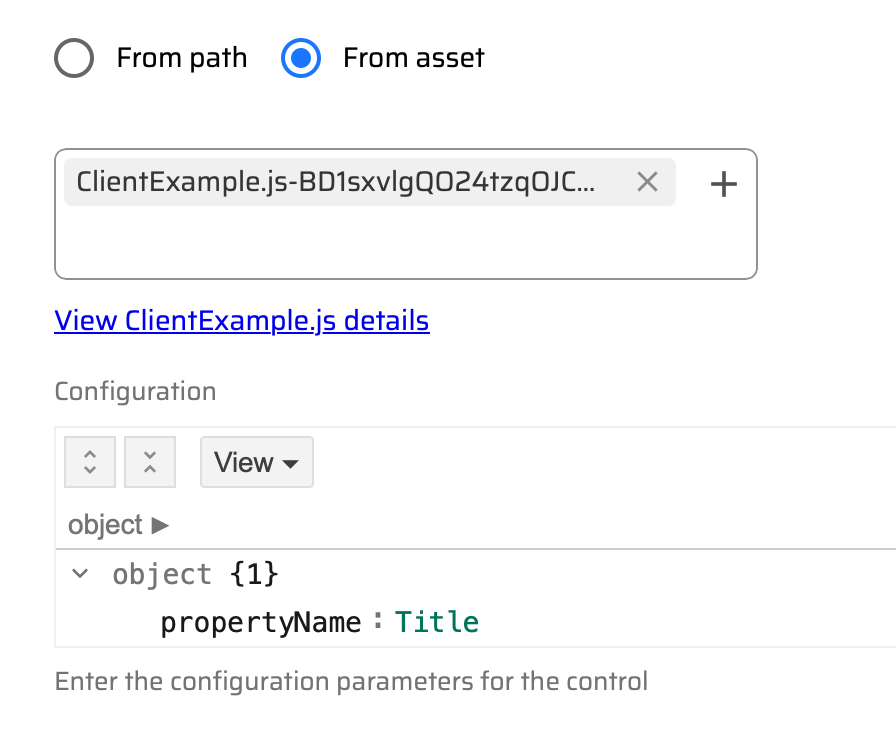Collapse the object {1} tree node chevron
The width and height of the screenshot is (896, 734).
[x=80, y=574]
